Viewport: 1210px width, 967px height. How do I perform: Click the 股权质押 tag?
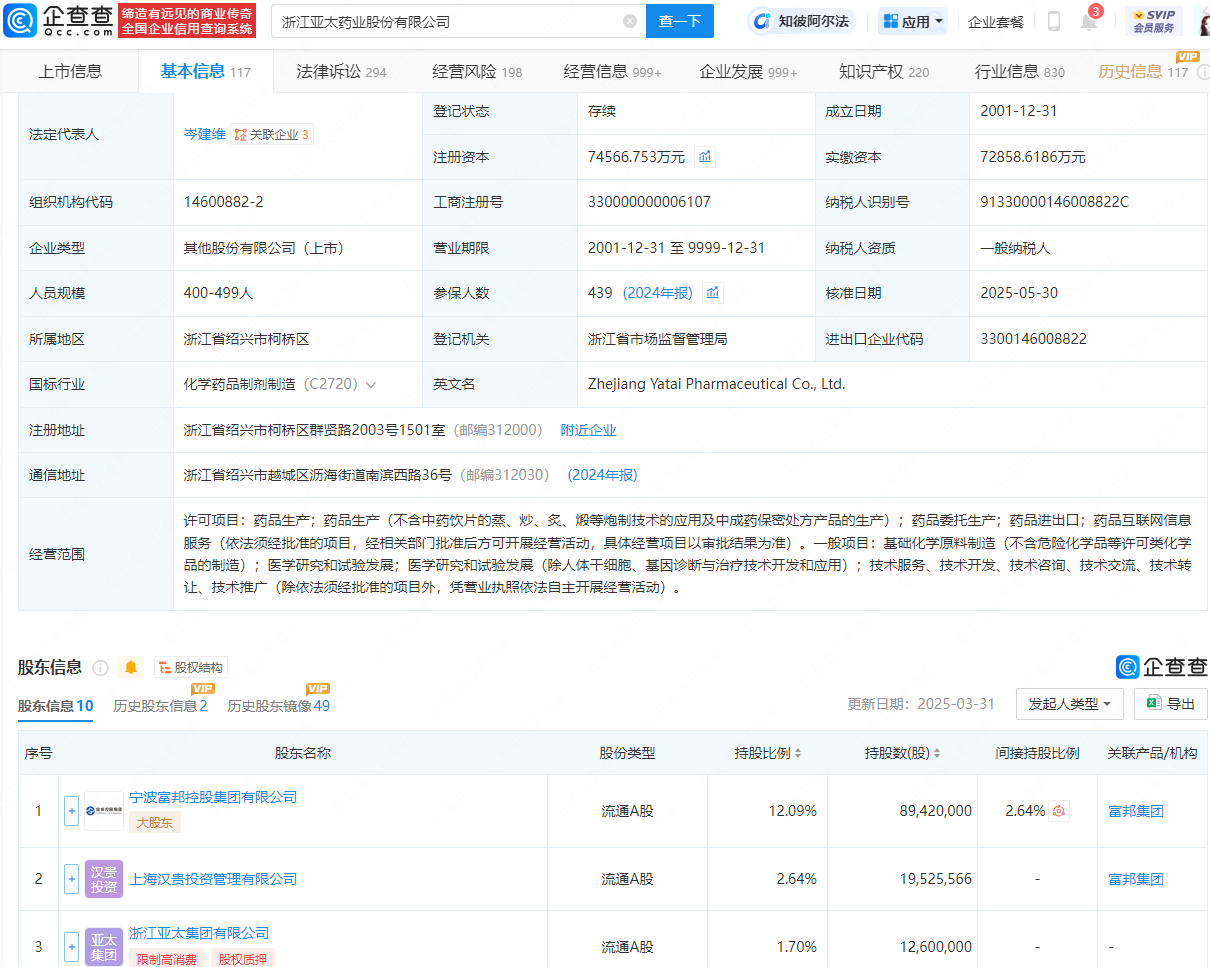coord(244,958)
